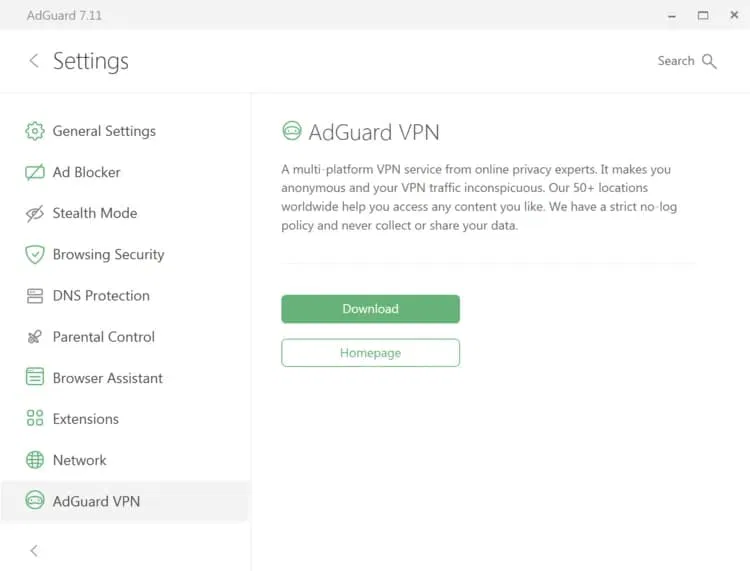Open the Parental Control section
The image size is (750, 571).
[x=104, y=337]
